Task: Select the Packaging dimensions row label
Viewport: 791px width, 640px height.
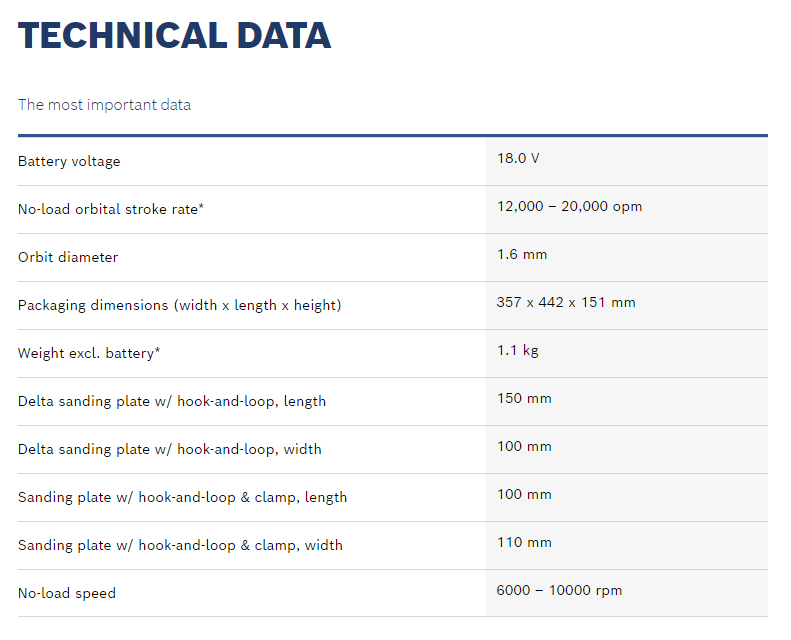Action: (179, 305)
